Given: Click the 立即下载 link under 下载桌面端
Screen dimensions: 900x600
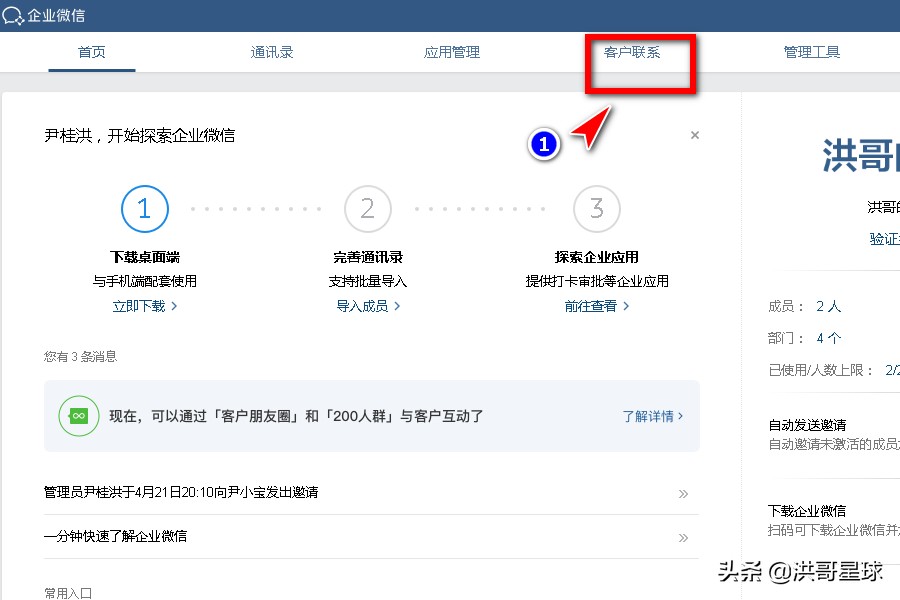Looking at the screenshot, I should [x=140, y=307].
